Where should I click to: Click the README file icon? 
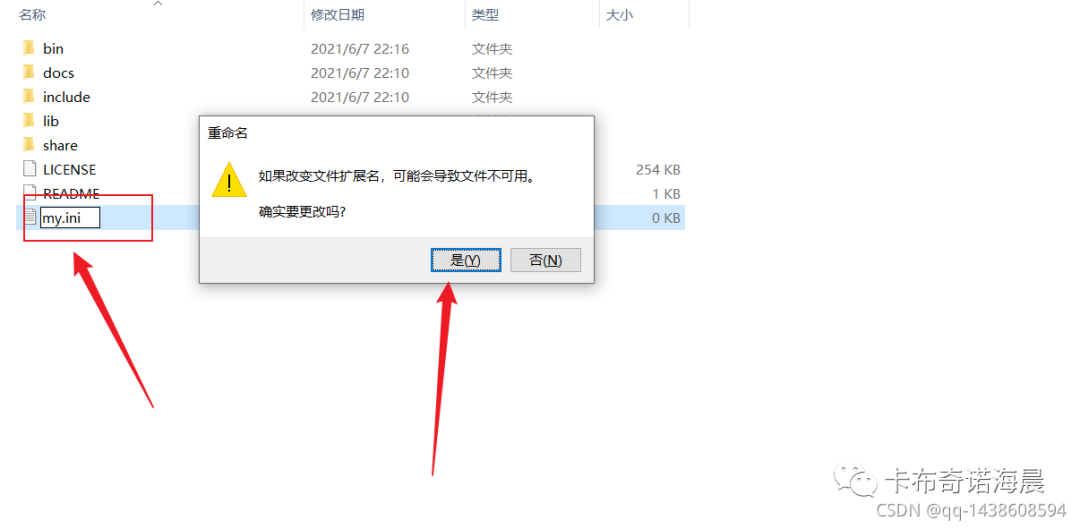(29, 193)
